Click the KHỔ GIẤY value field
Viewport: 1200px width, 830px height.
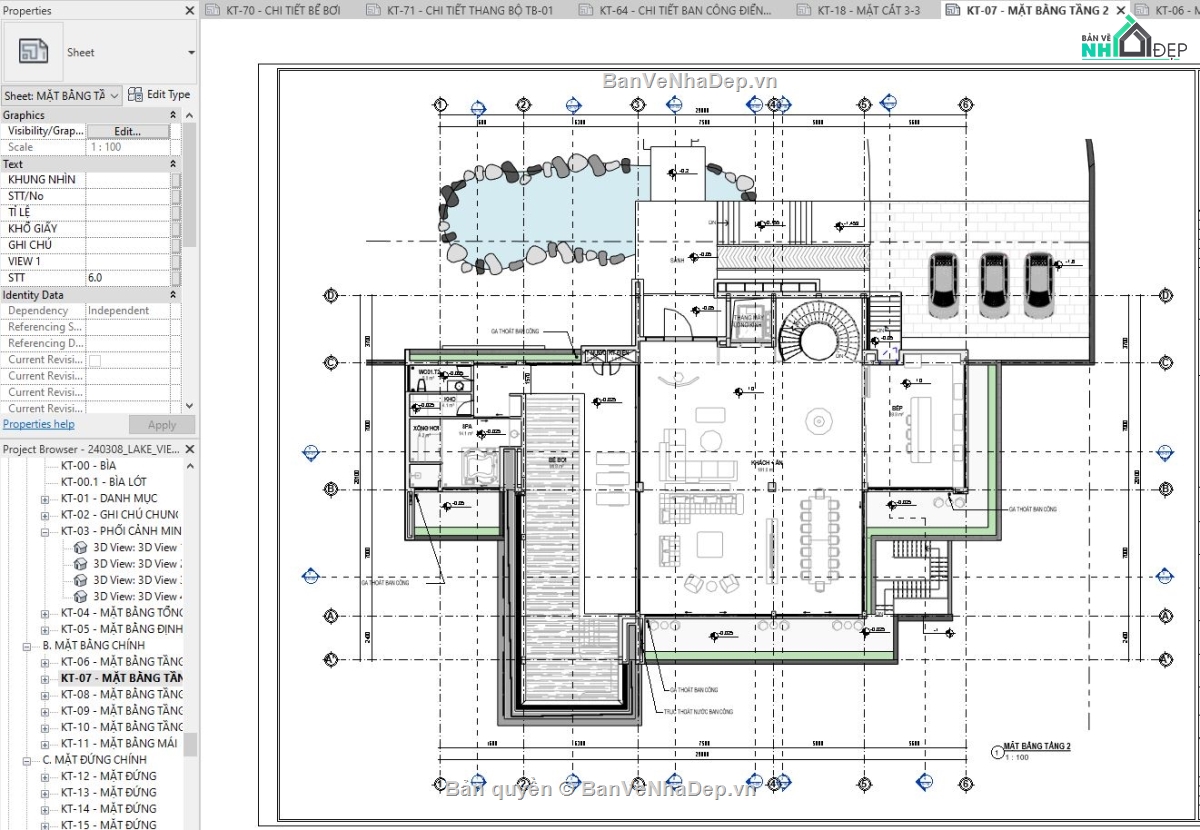127,228
